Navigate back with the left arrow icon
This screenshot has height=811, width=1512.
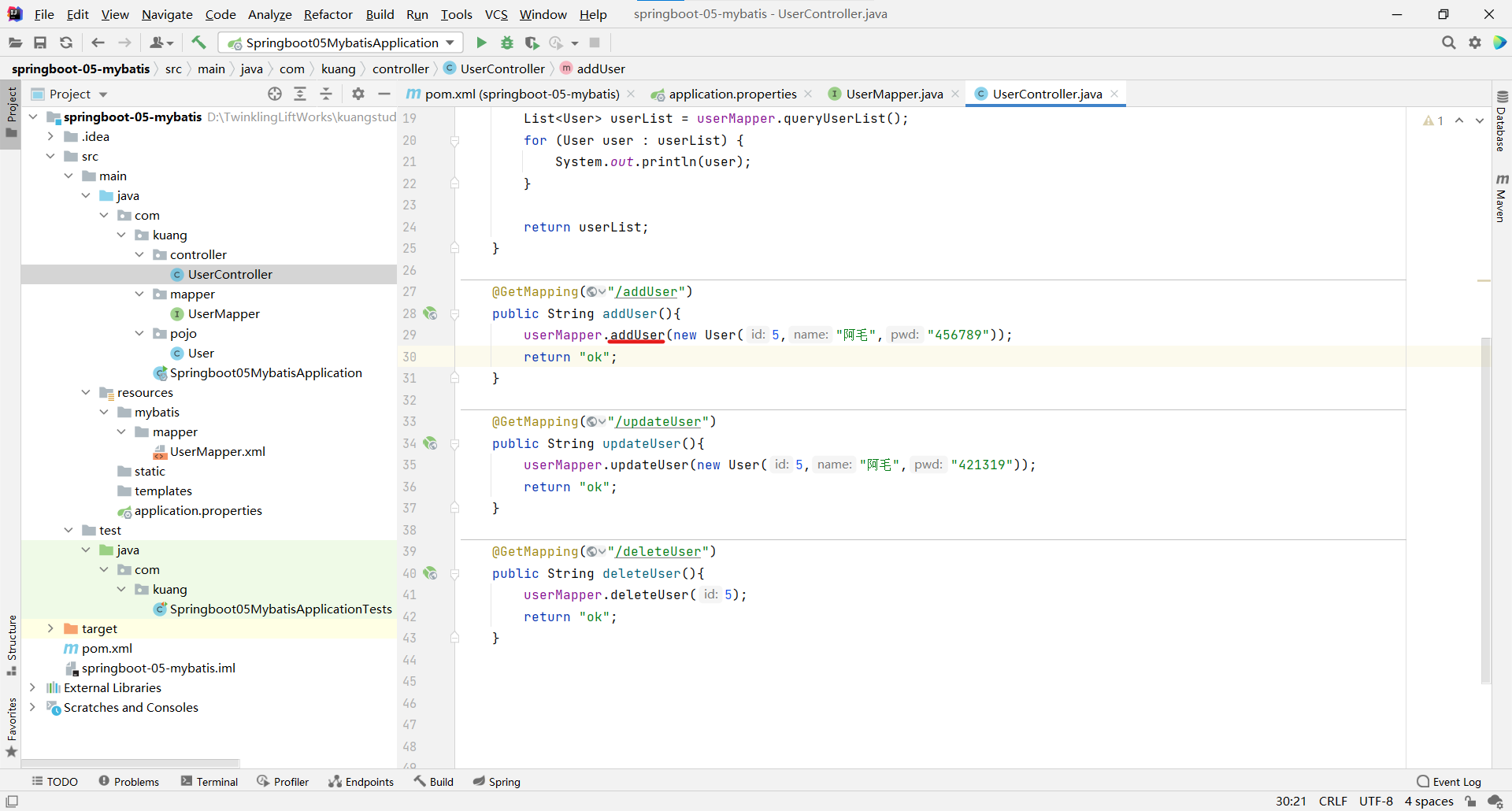point(98,43)
